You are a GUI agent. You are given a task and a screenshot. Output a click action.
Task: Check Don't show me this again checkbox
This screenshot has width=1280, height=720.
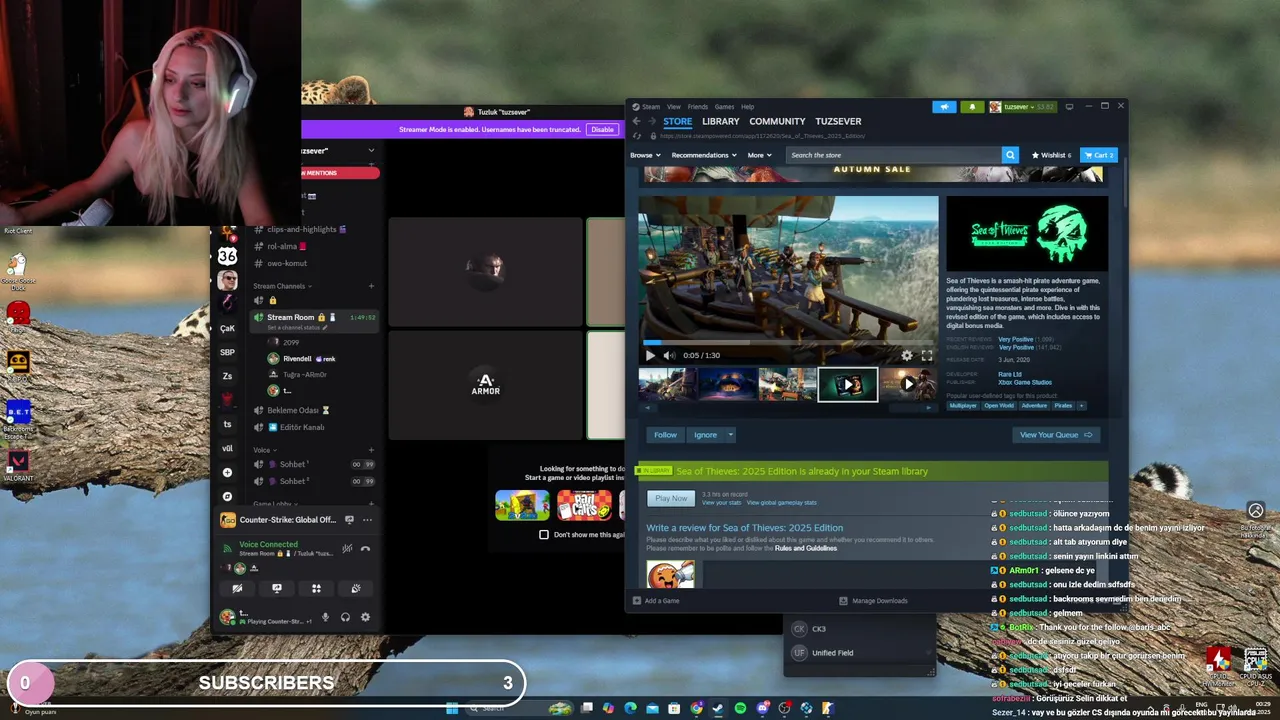544,534
